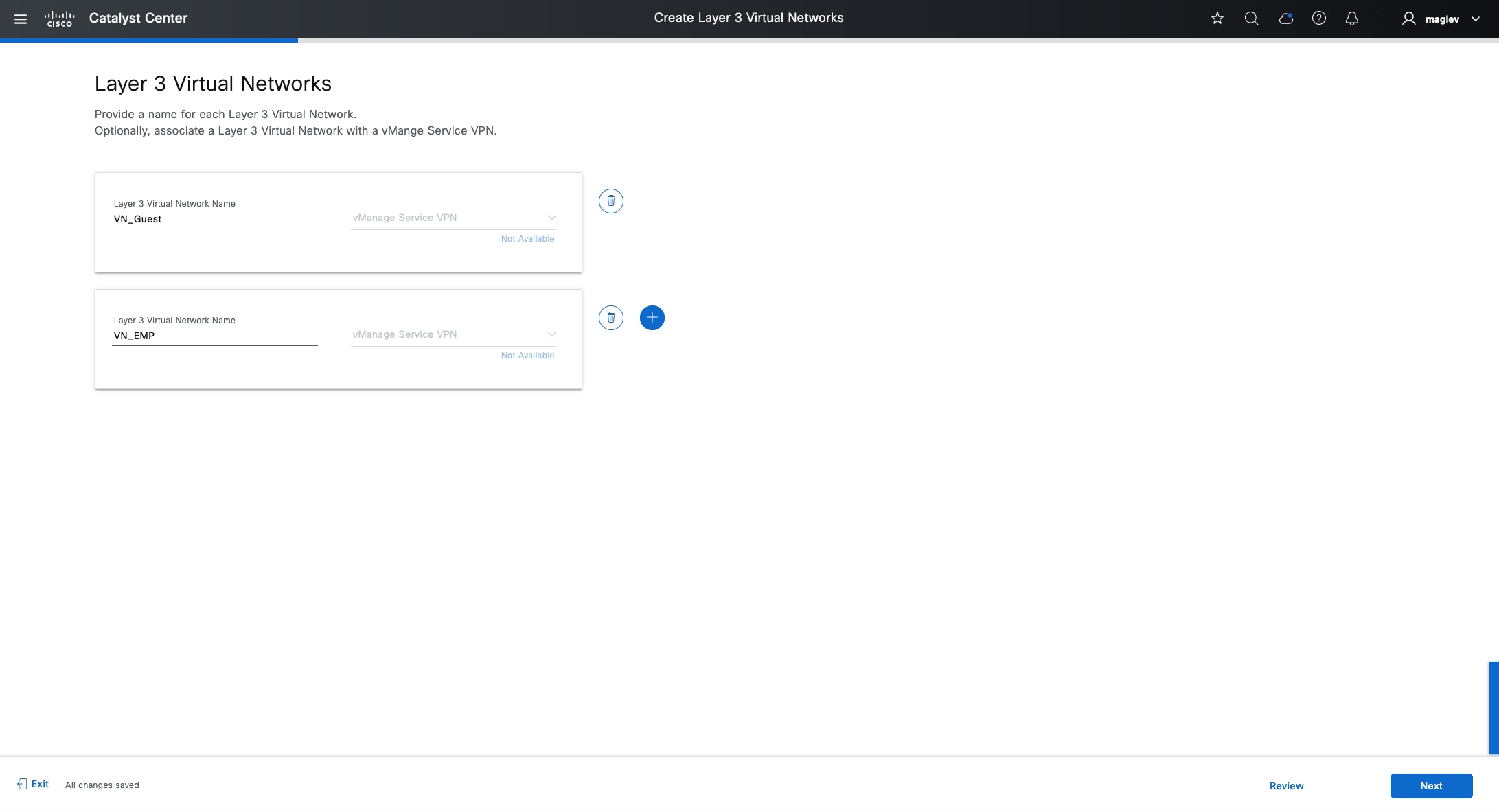Open the hamburger navigation menu
The height and width of the screenshot is (812, 1499).
point(21,19)
